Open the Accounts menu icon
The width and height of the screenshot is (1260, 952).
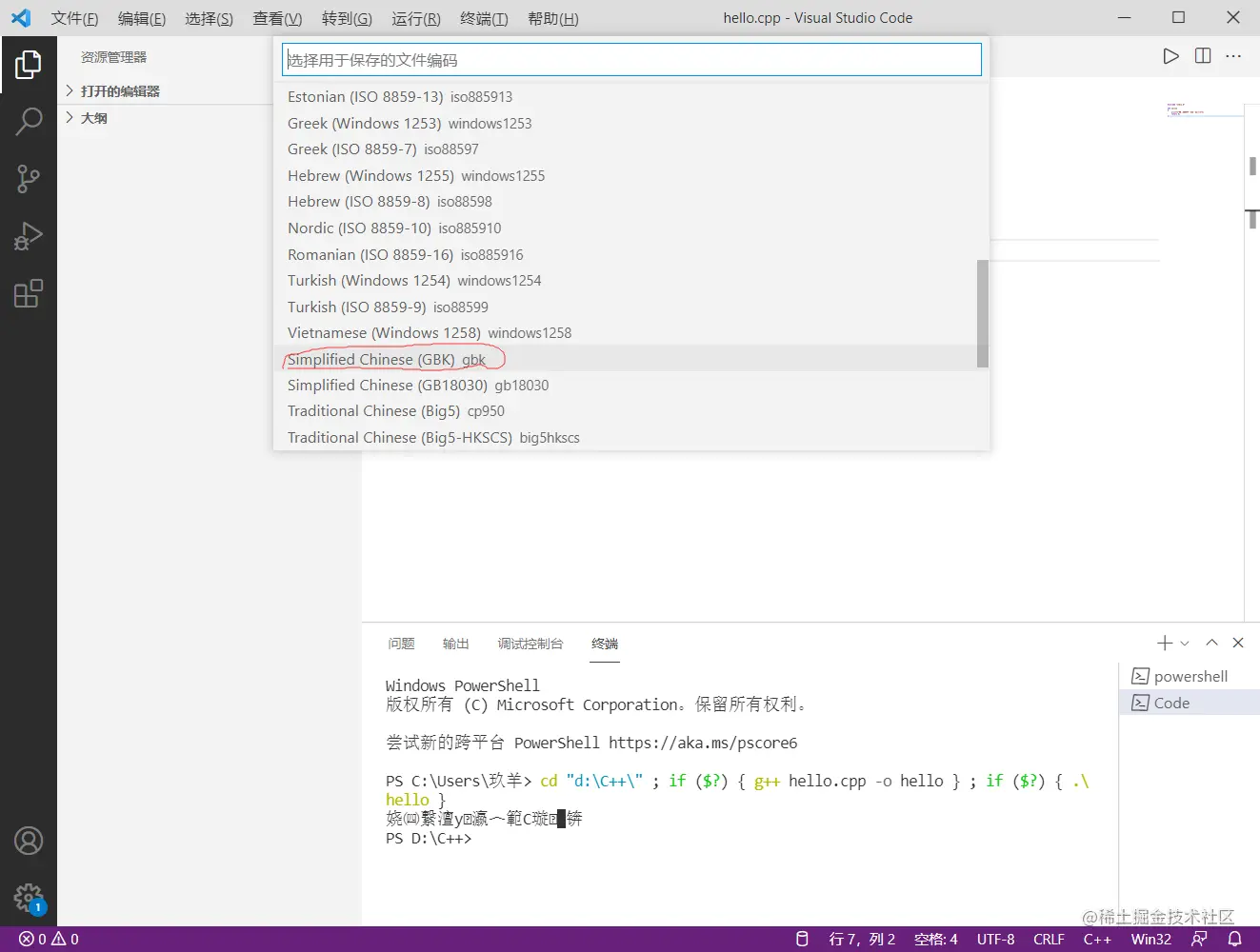[x=29, y=842]
